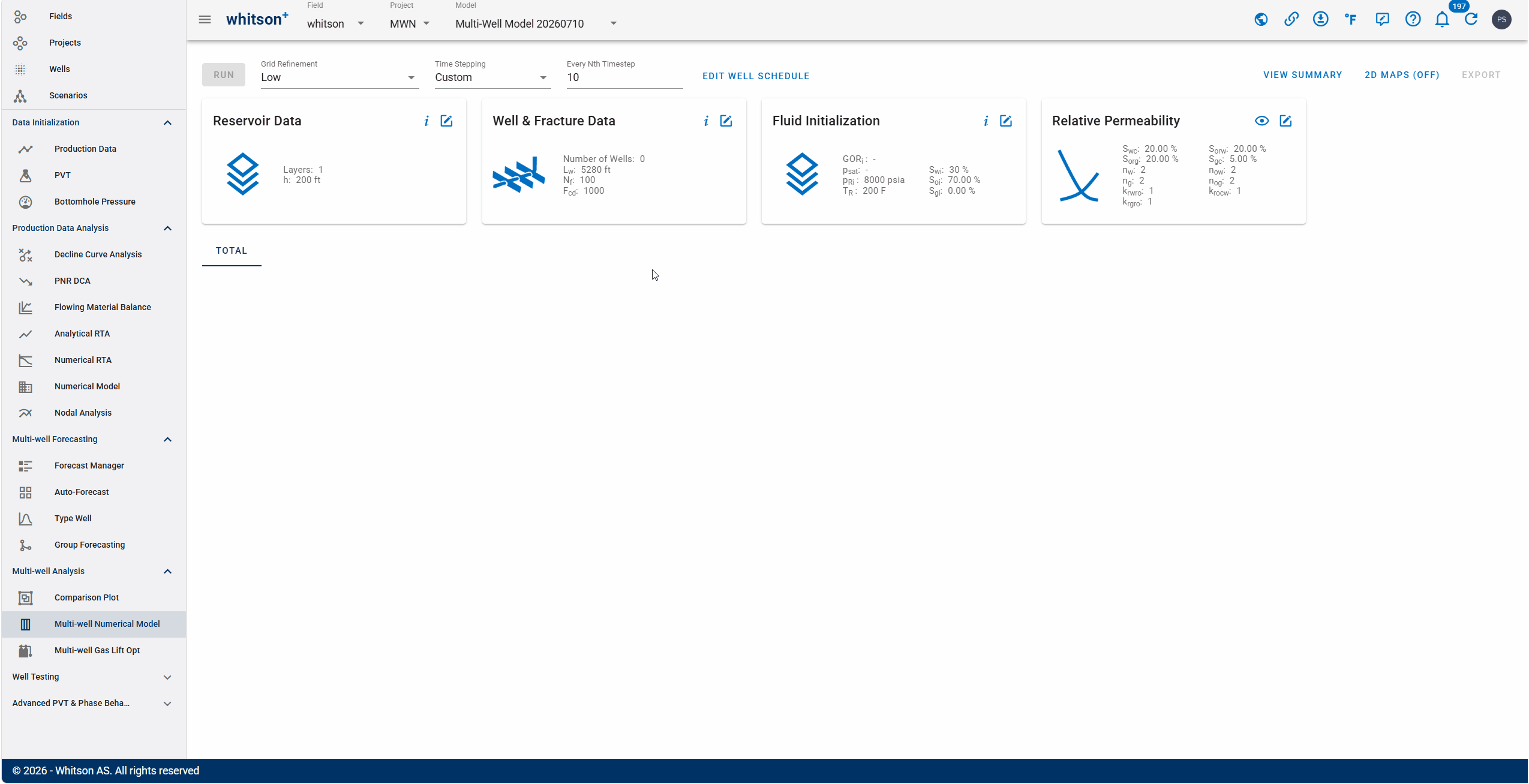This screenshot has height=784, width=1529.
Task: Open Multi-well Numerical Model
Action: pyautogui.click(x=93, y=624)
